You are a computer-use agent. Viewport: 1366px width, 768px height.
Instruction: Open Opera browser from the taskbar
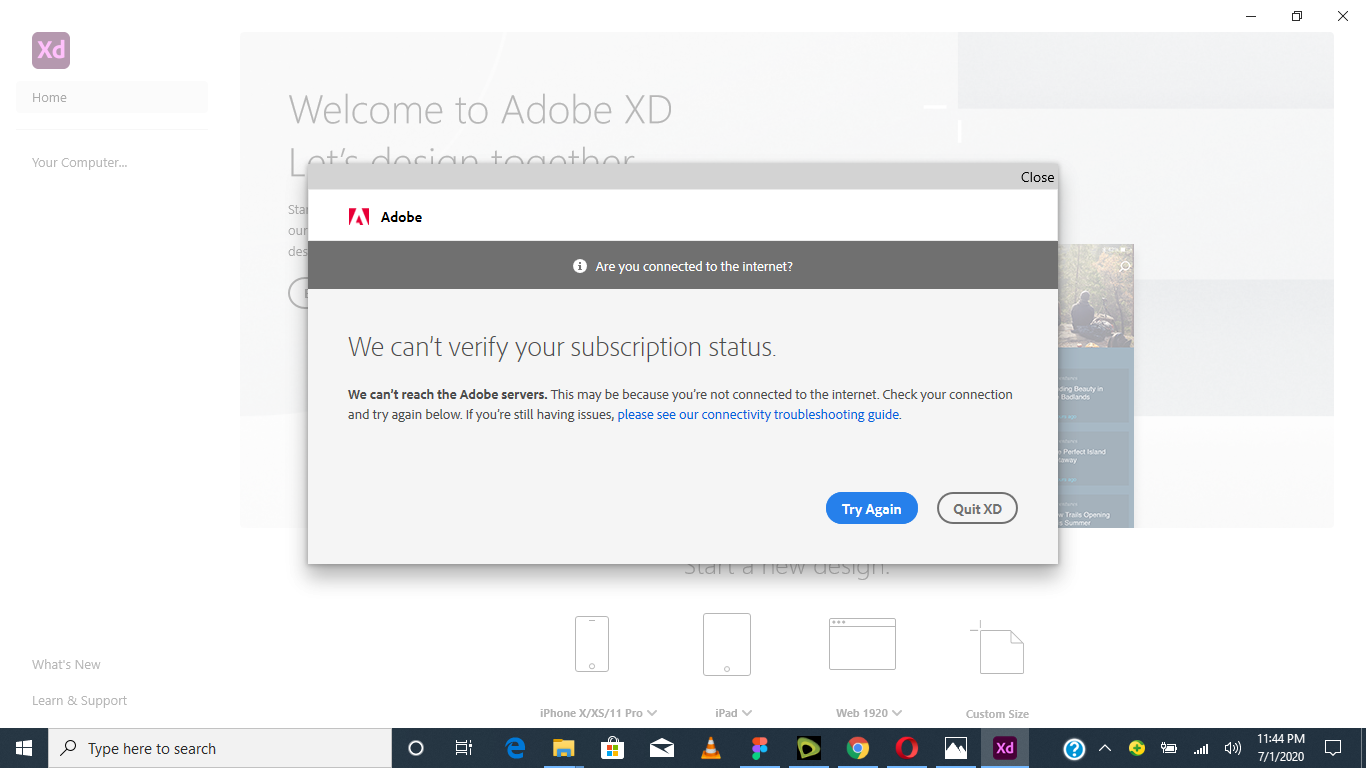(906, 748)
